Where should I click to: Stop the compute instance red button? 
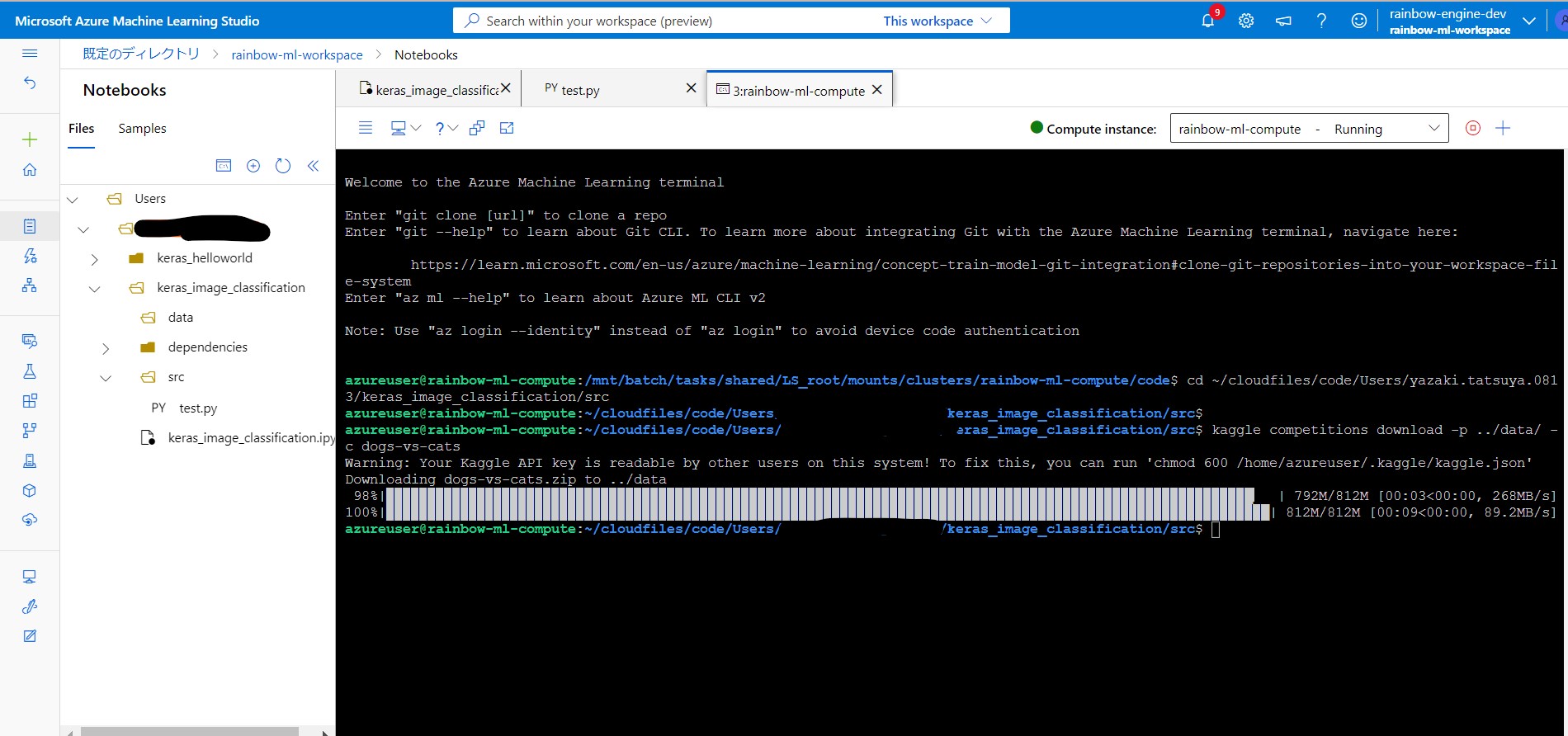click(1473, 128)
